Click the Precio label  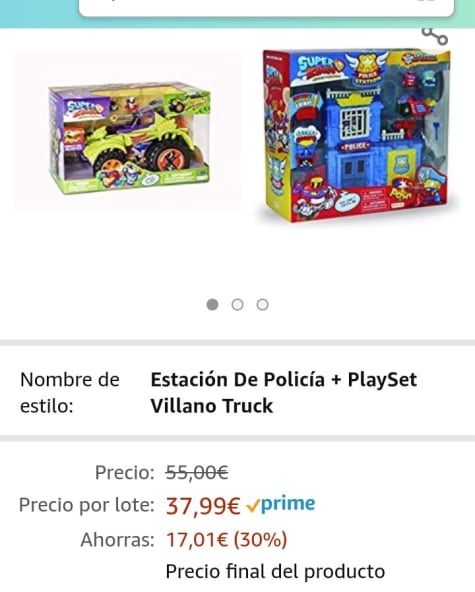click(125, 472)
